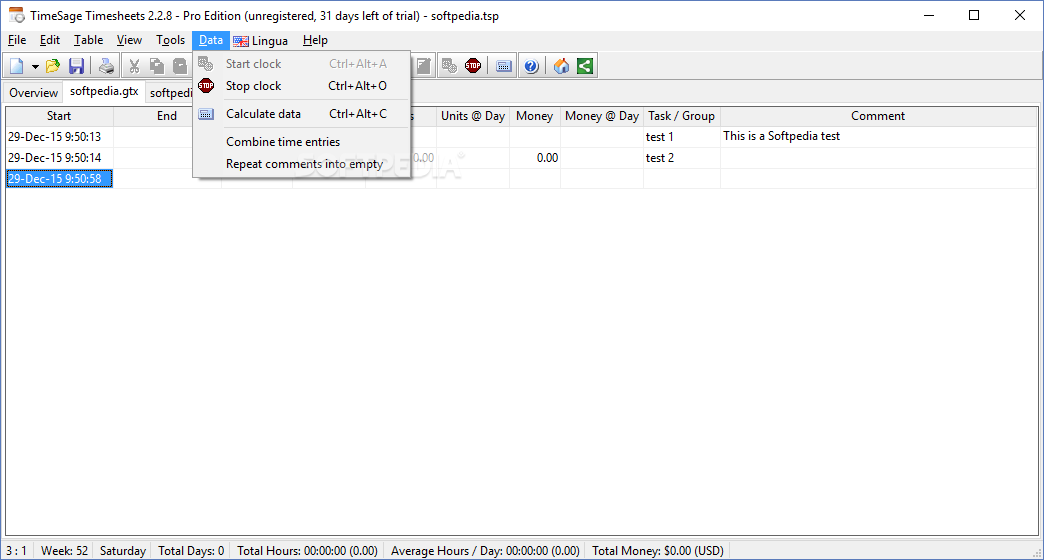Close the open Data menu
Image resolution: width=1044 pixels, height=560 pixels.
pos(211,41)
